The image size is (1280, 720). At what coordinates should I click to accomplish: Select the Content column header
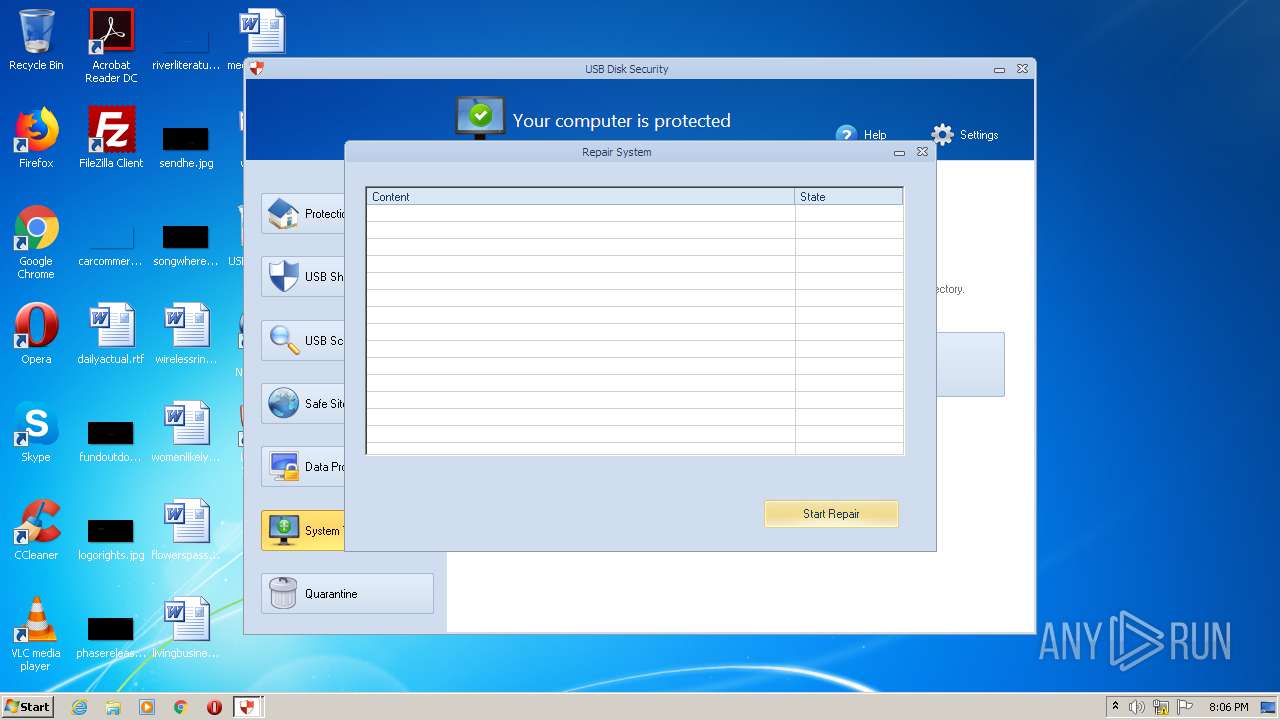(x=581, y=197)
